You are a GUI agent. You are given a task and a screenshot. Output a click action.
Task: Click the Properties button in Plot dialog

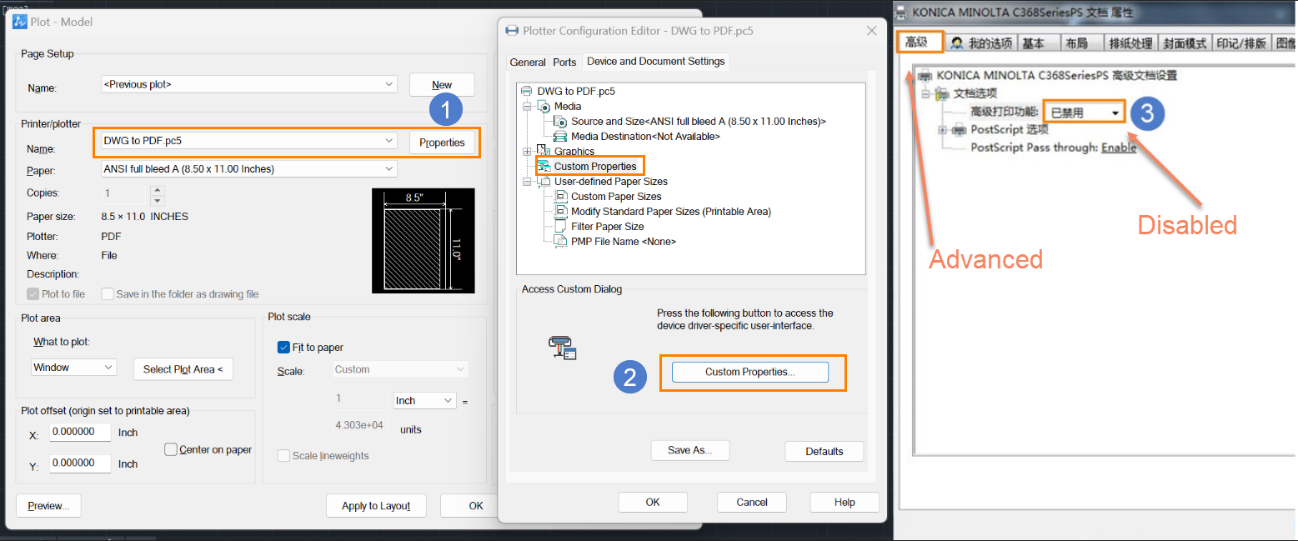(x=442, y=143)
